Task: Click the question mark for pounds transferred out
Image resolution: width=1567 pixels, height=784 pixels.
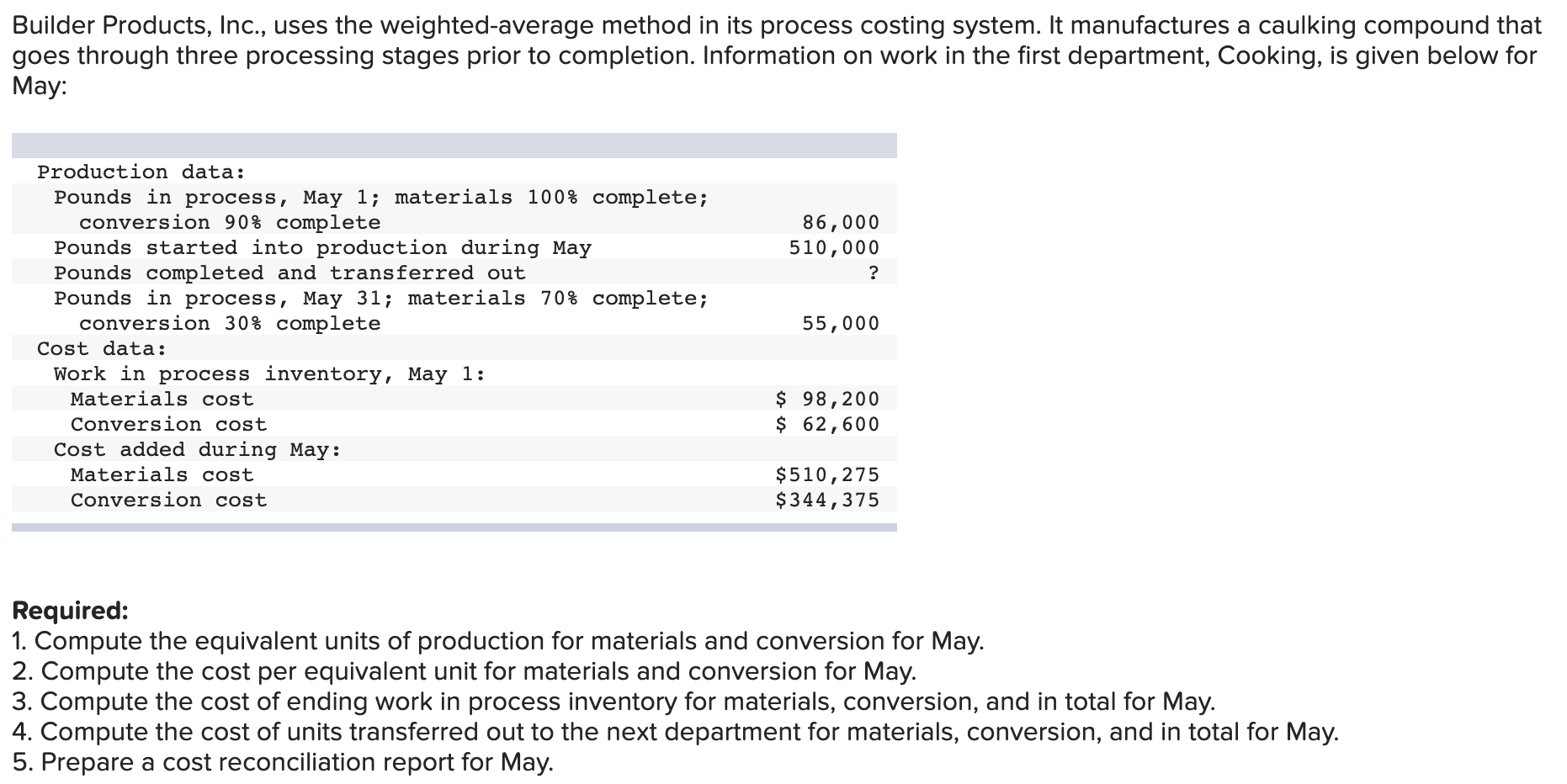Action: [874, 272]
